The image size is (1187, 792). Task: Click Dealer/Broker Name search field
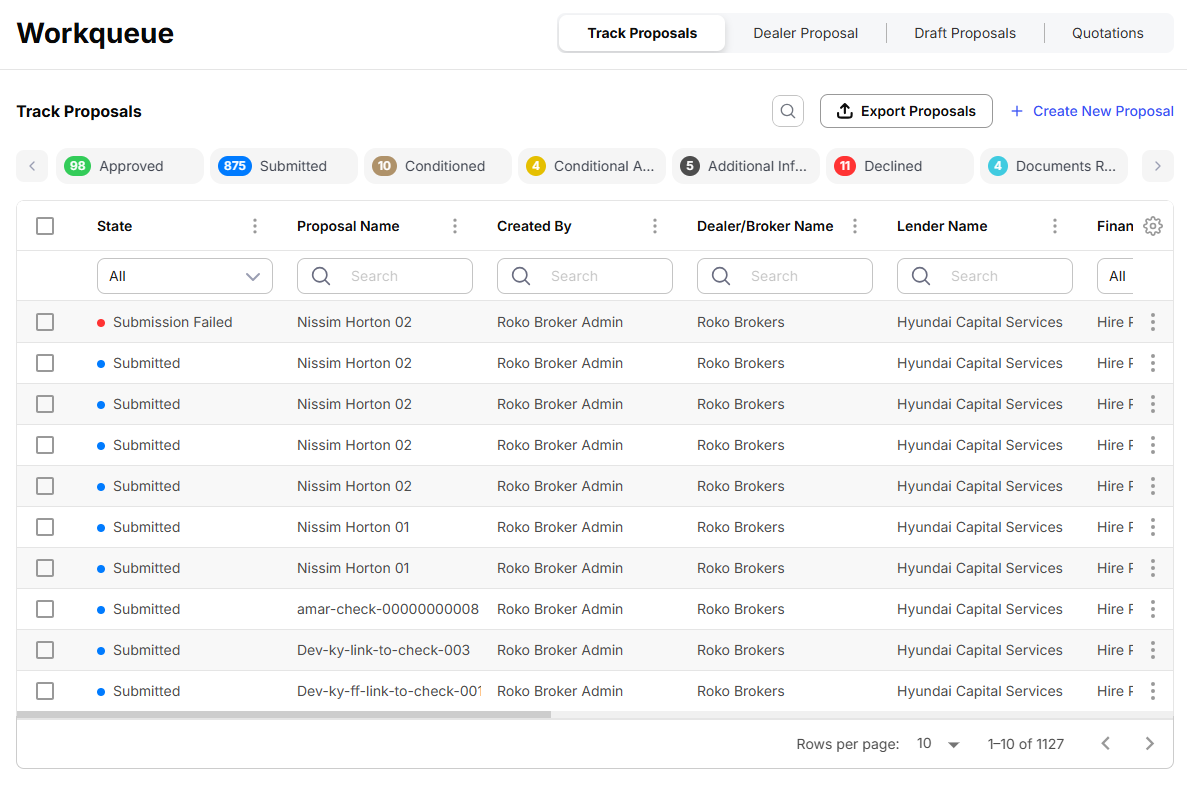tap(784, 276)
